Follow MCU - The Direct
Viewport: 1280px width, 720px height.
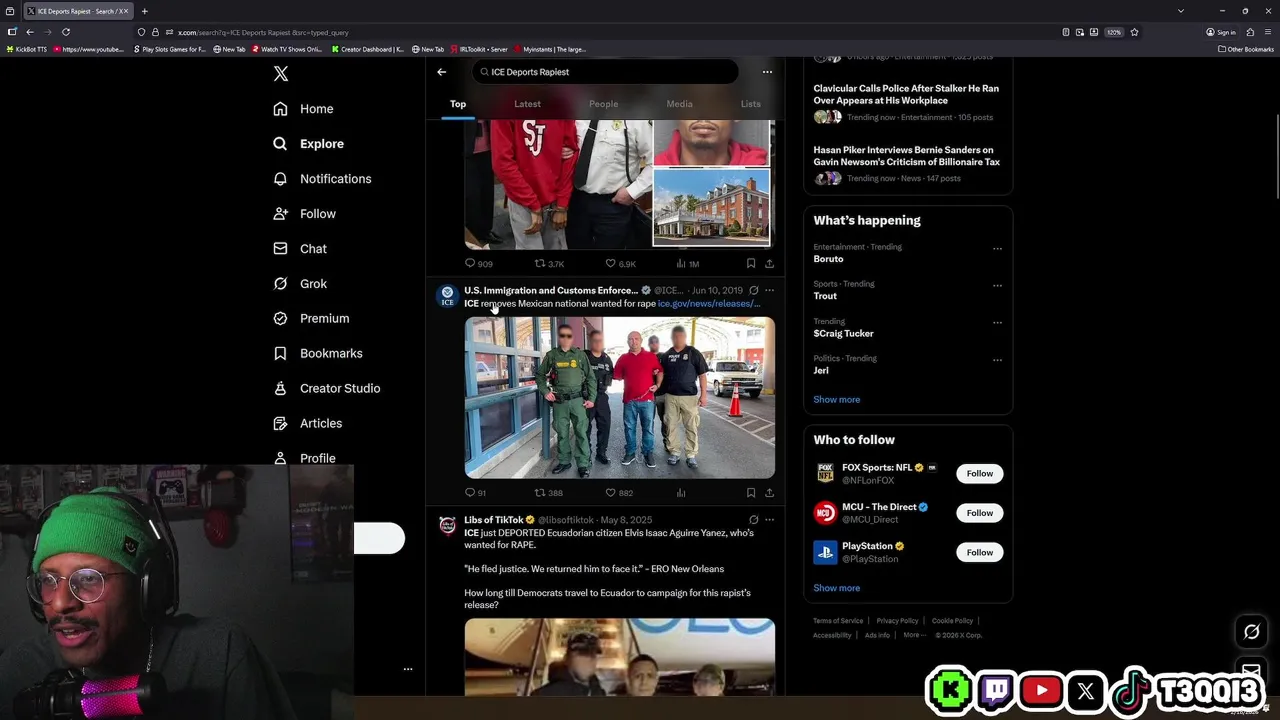(980, 513)
